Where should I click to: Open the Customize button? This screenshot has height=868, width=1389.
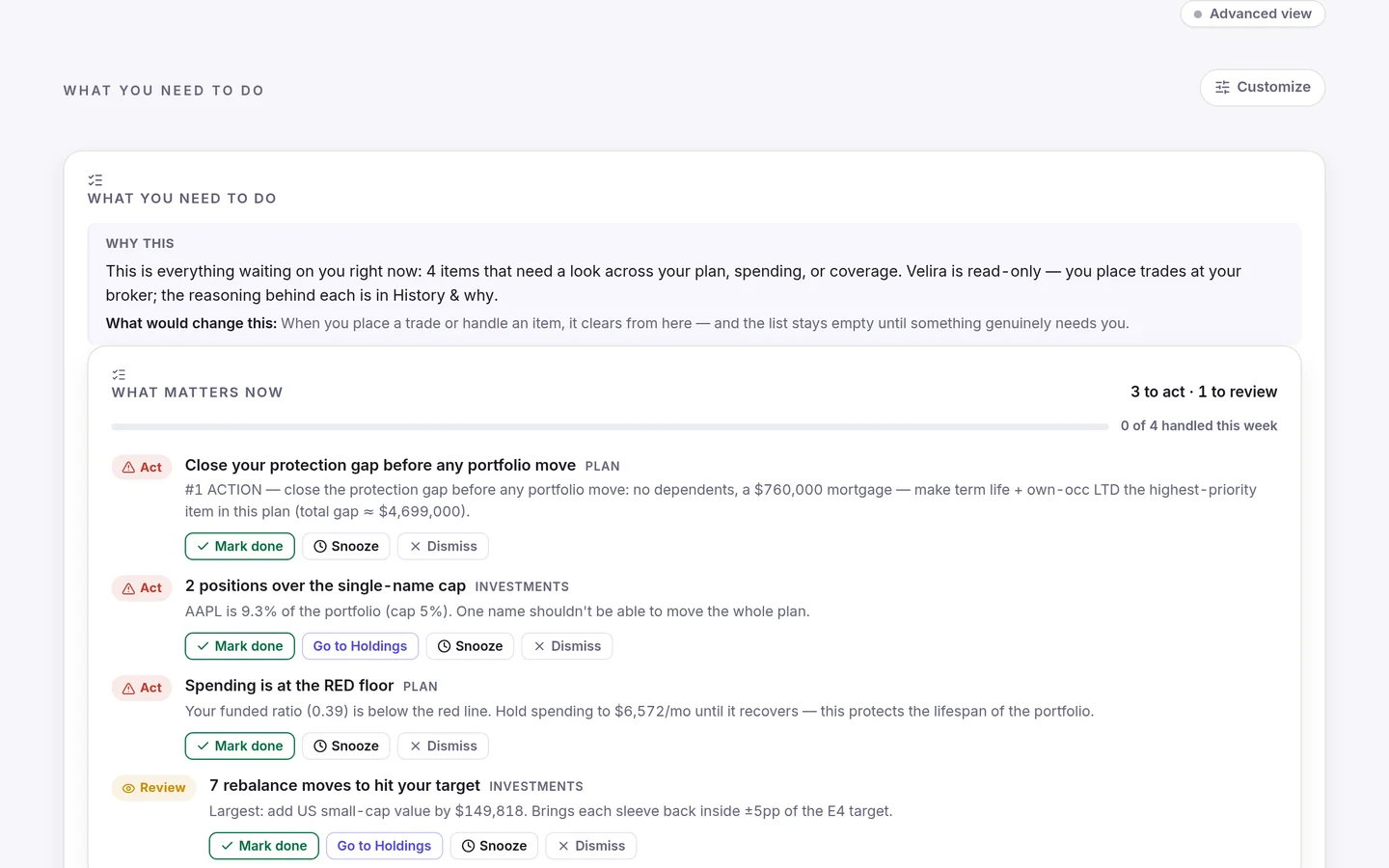(x=1263, y=88)
